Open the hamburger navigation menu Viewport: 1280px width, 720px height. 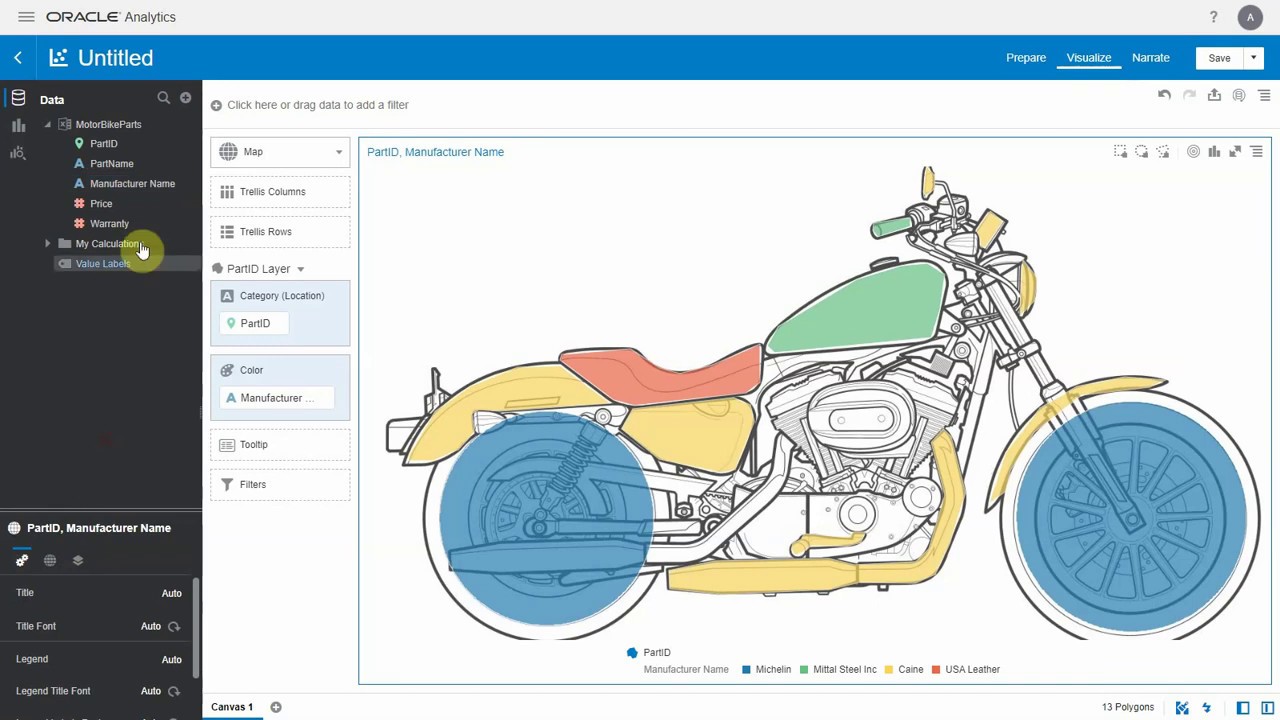(26, 17)
